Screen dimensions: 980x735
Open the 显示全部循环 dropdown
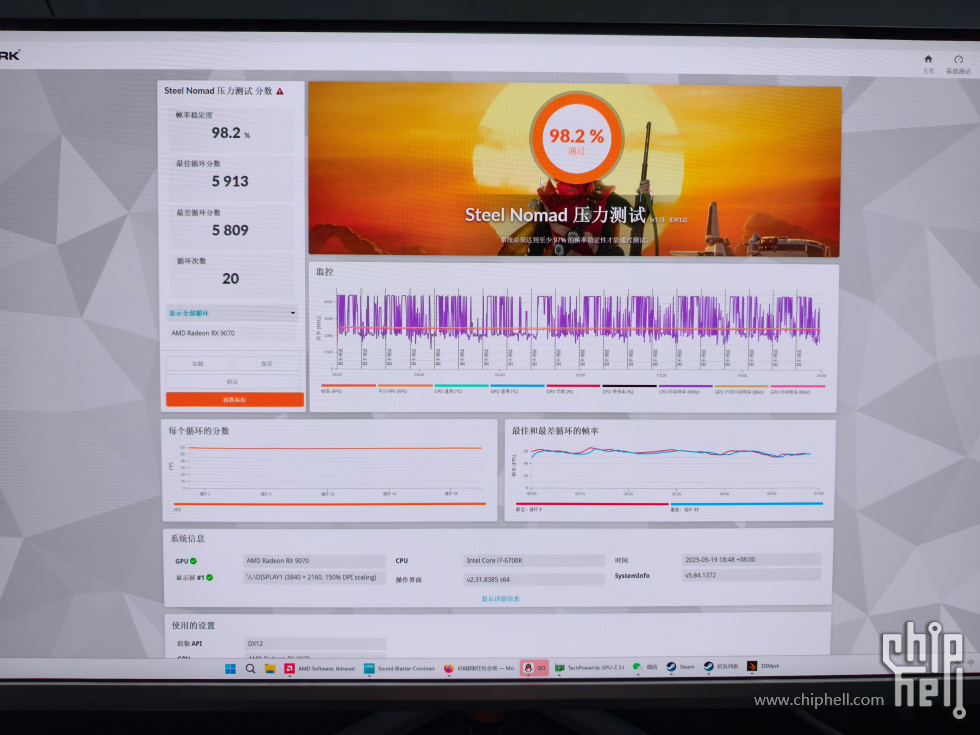coord(232,313)
